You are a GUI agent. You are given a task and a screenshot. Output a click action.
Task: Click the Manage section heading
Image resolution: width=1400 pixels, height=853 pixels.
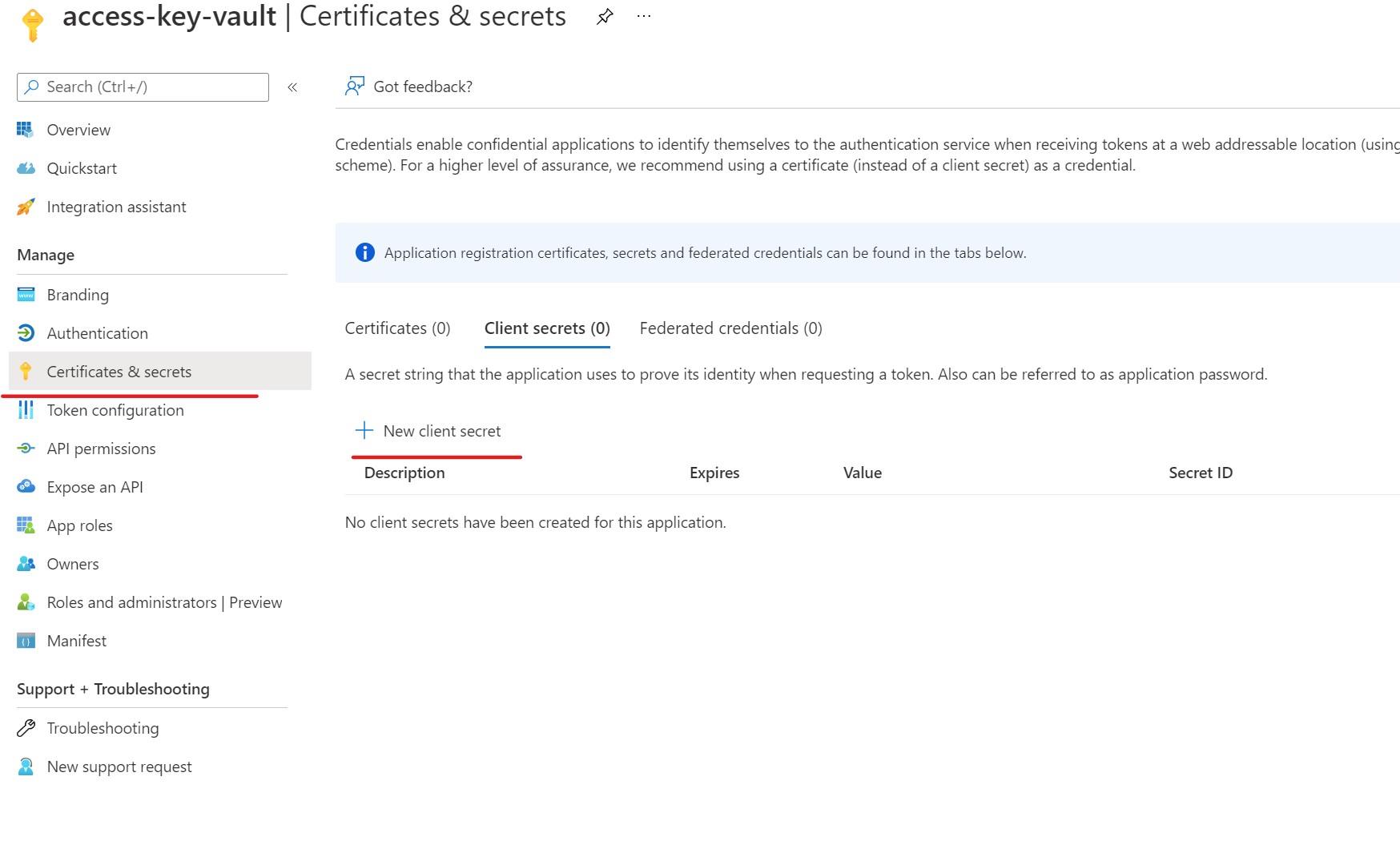46,255
